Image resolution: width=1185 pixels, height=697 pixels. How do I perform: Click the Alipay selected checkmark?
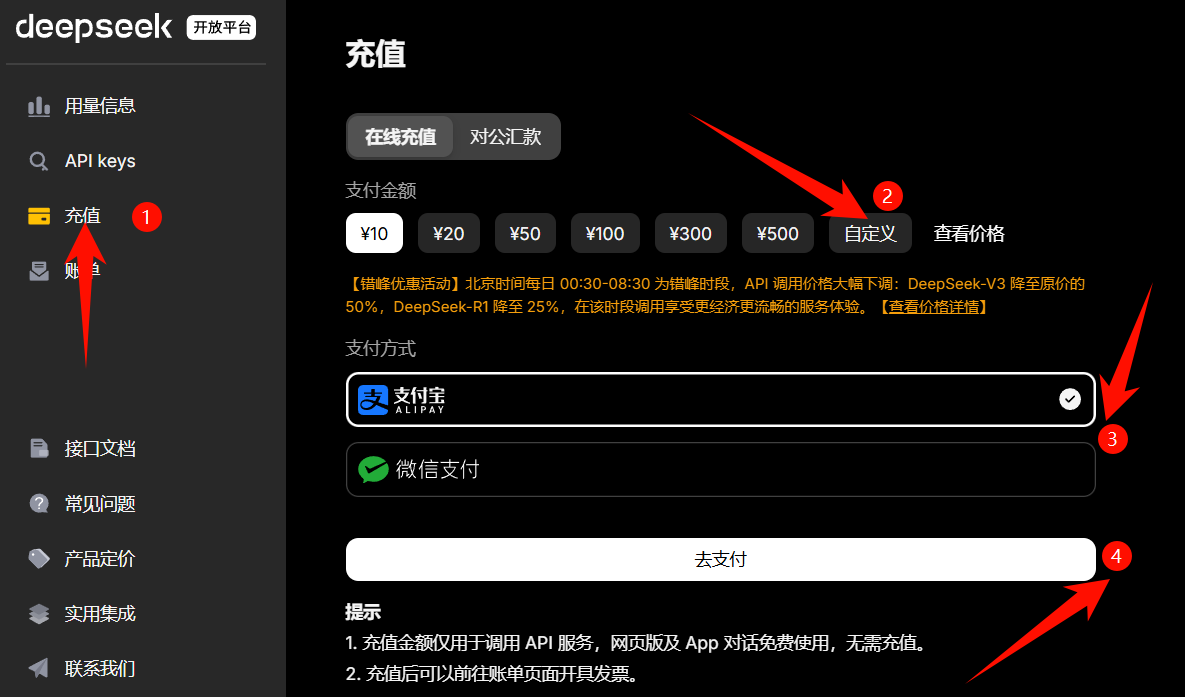point(1069,399)
